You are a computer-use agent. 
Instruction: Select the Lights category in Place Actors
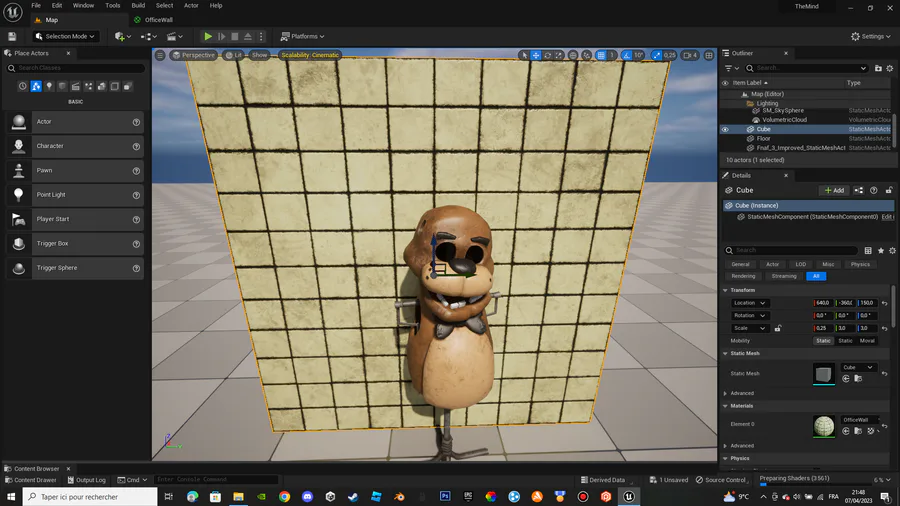coord(49,86)
